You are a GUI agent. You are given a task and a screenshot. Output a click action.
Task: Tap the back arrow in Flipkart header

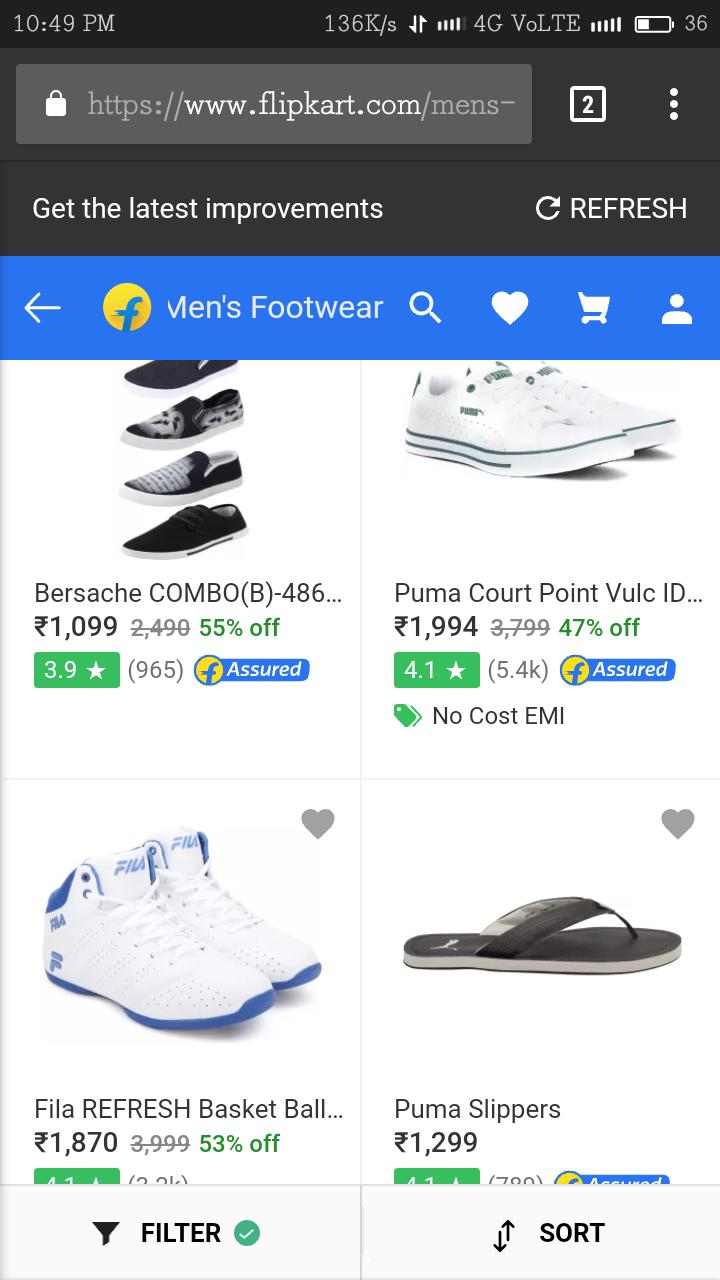tap(43, 308)
